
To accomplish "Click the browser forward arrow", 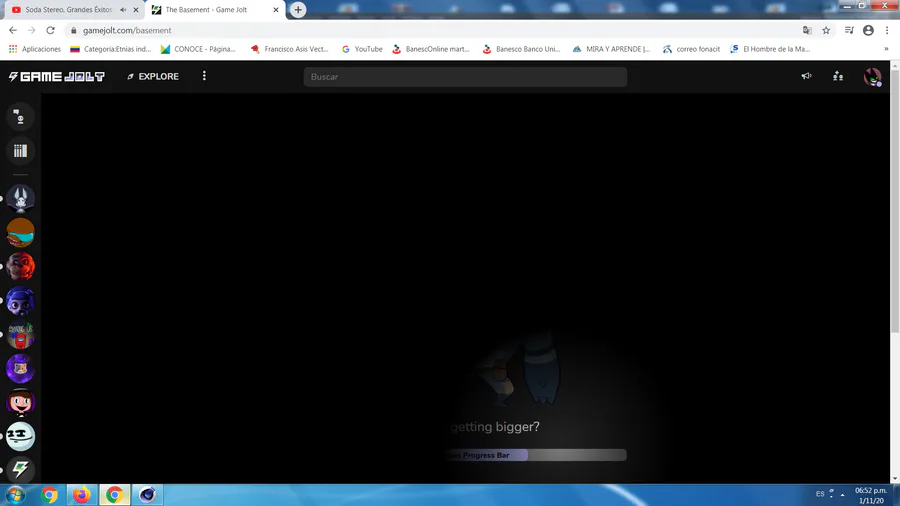I will point(32,30).
